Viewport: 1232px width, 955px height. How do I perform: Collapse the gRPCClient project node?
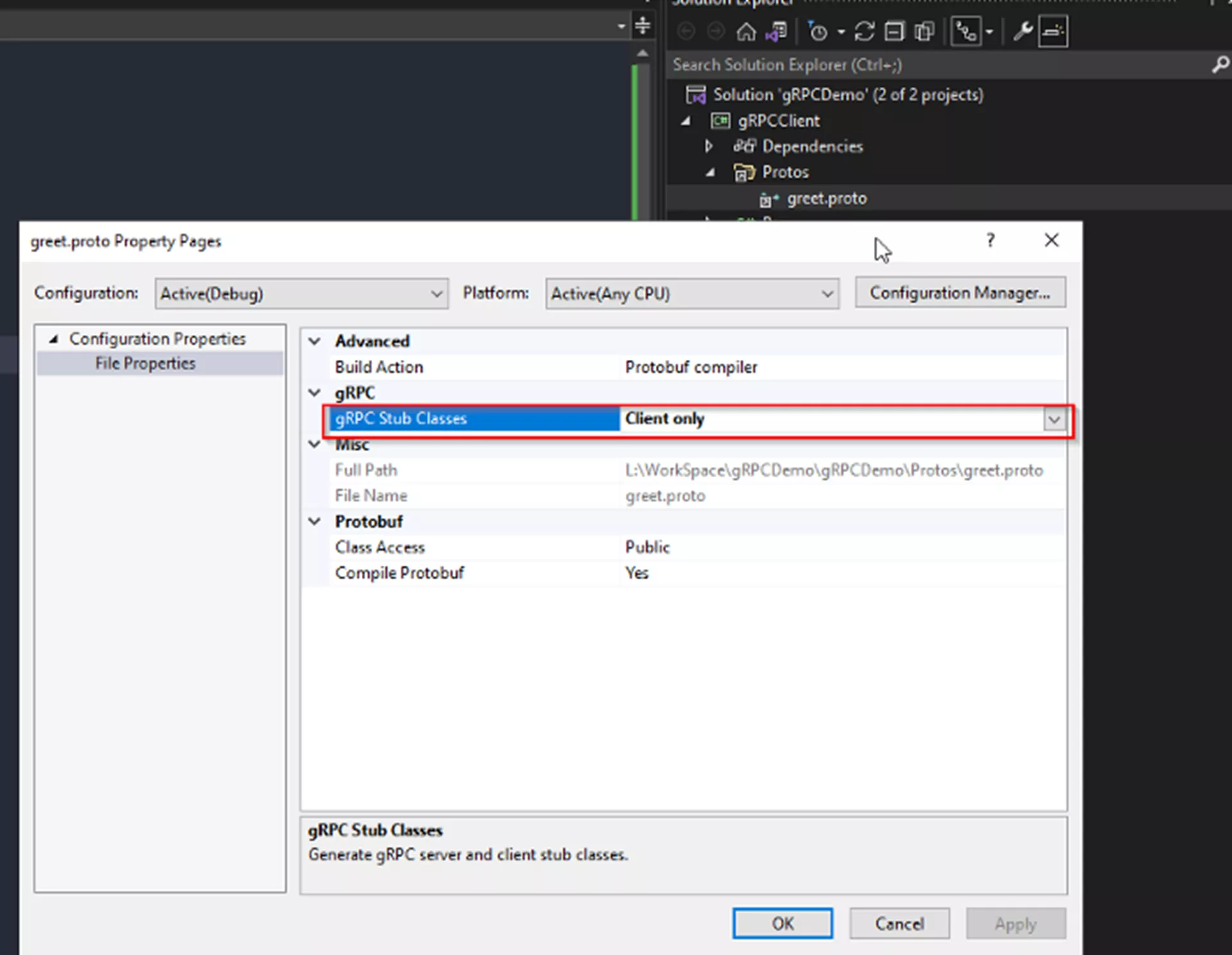[x=686, y=121]
